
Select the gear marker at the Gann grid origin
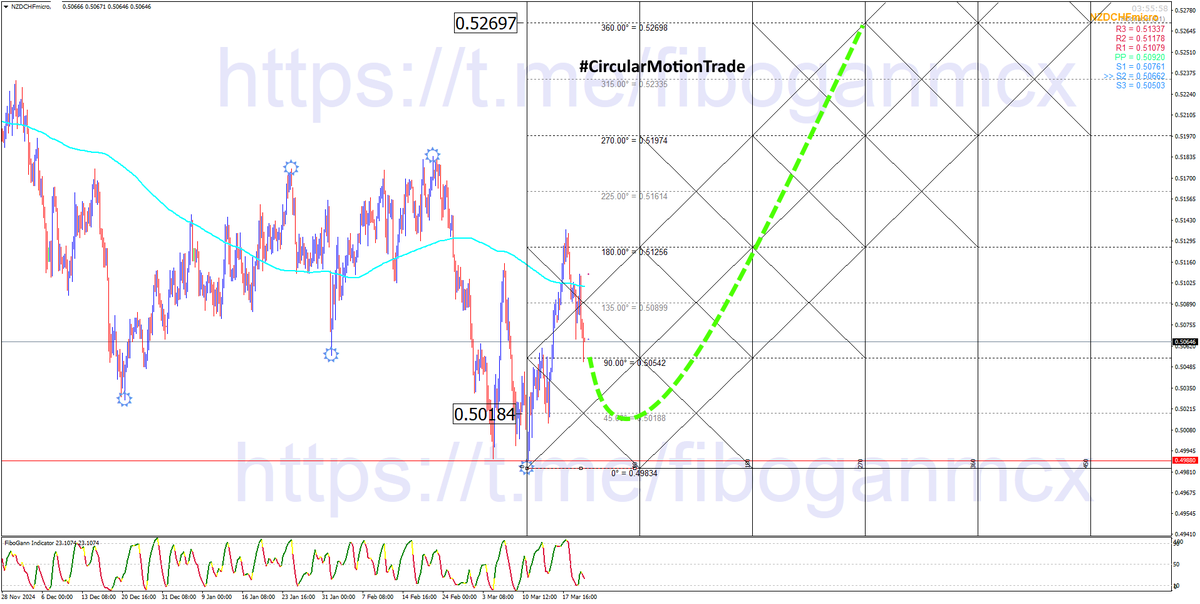[x=527, y=467]
